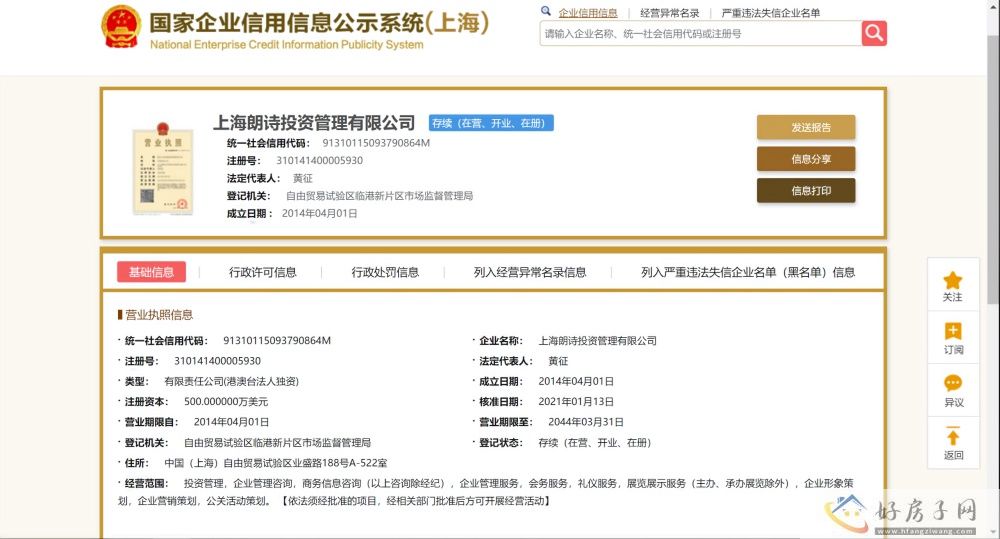Open the 行政许可信息 tab
This screenshot has height=539, width=1000.
click(x=263, y=272)
